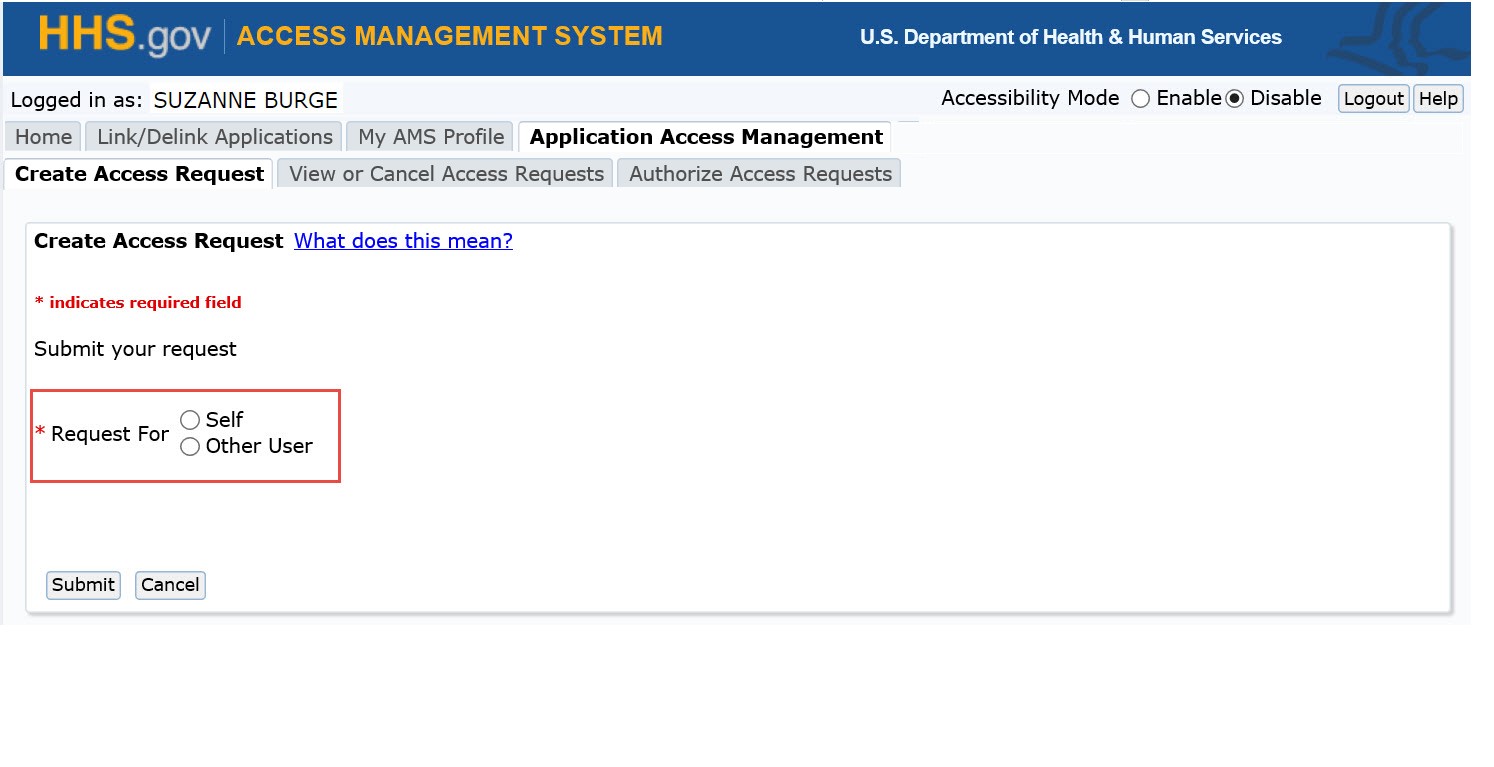Image resolution: width=1494 pixels, height=767 pixels.
Task: Cancel the access request form
Action: [170, 585]
